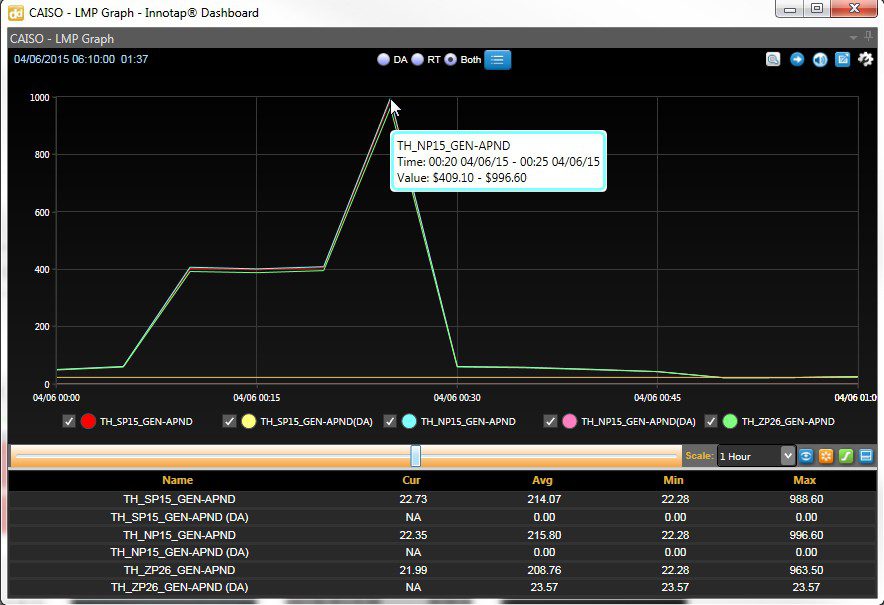Select the TH_ZP26_GEN-APND (DA) table row name

click(x=179, y=587)
